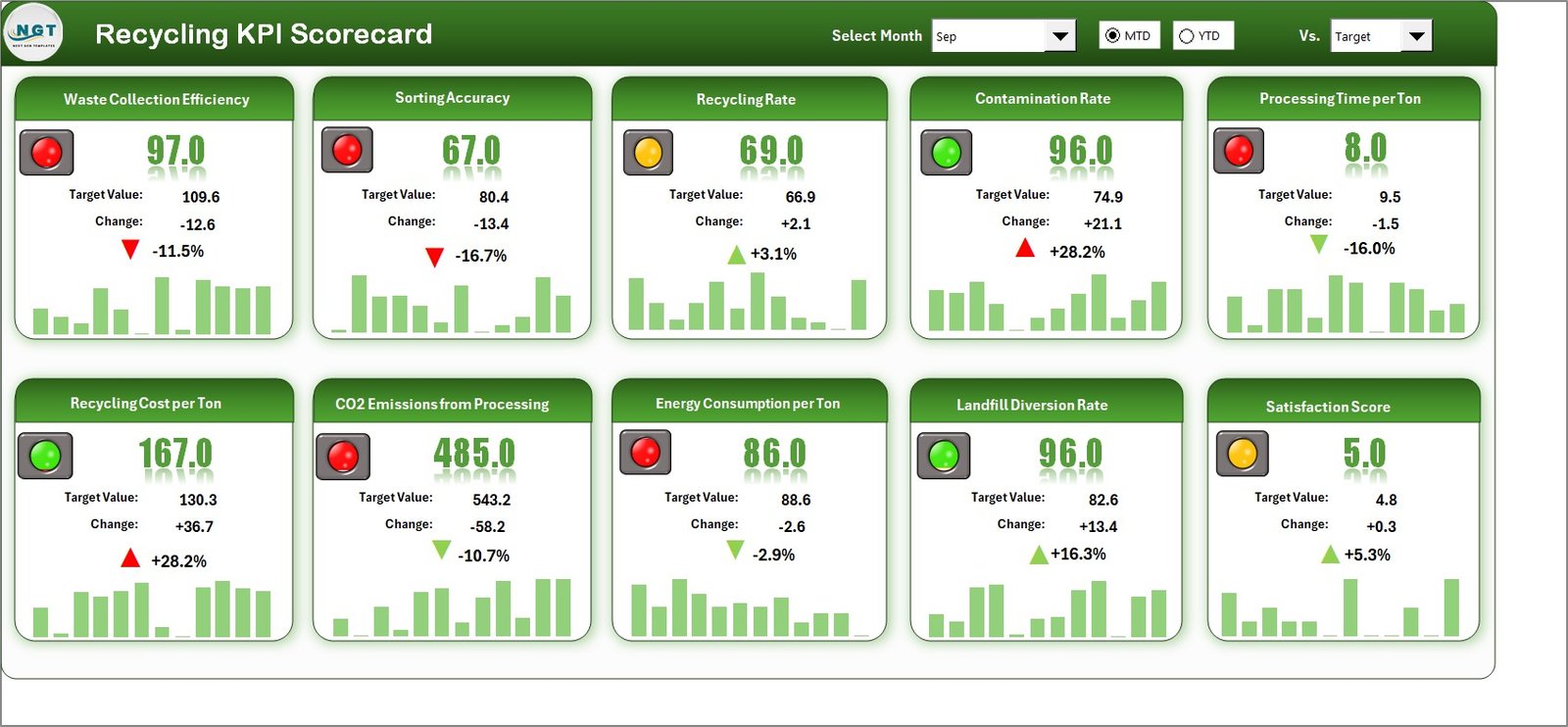
Task: Click Contamination Rate green status light
Action: pyautogui.click(x=946, y=153)
